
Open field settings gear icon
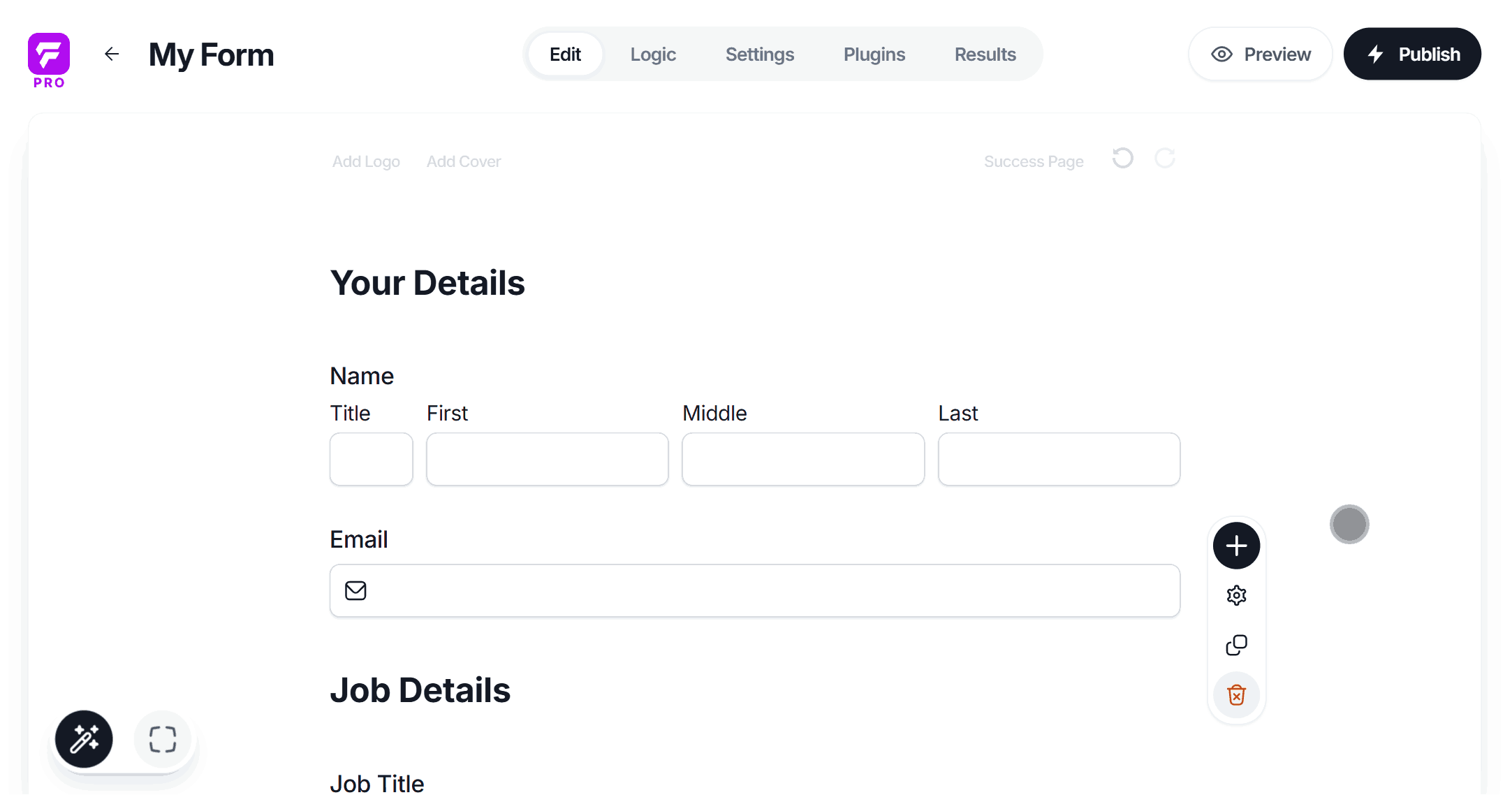1236,595
